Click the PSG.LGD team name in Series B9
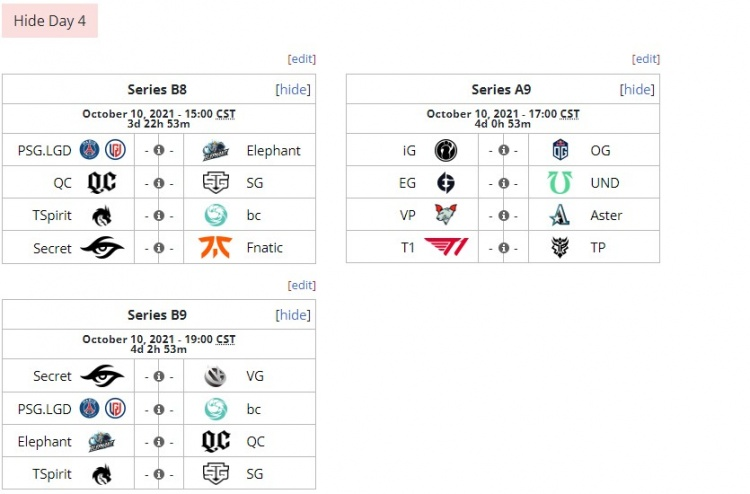The image size is (750, 494). pos(44,409)
